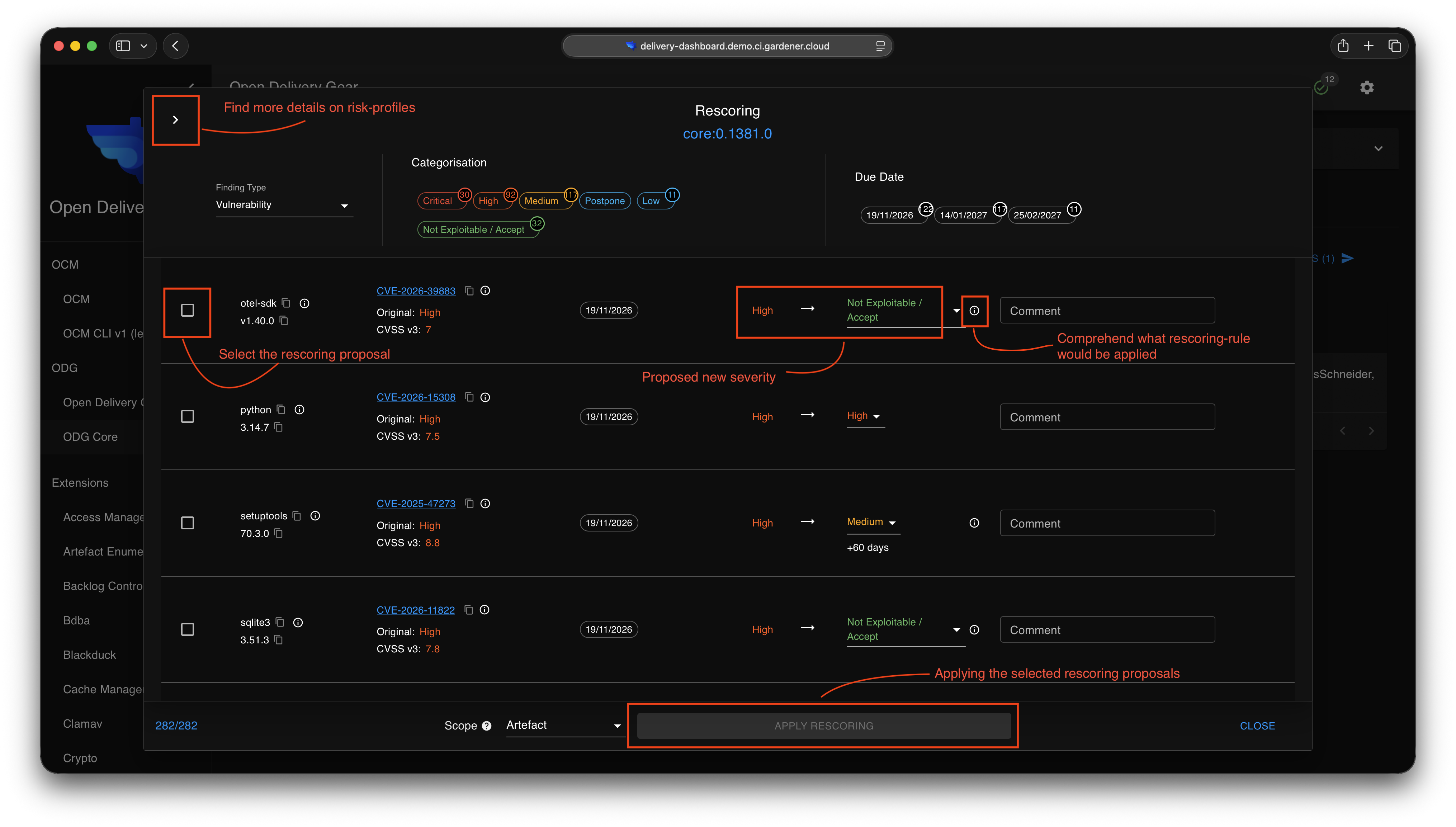Viewport: 1456px width, 827px height.
Task: Show info for CVE-2026-11822
Action: pyautogui.click(x=484, y=609)
